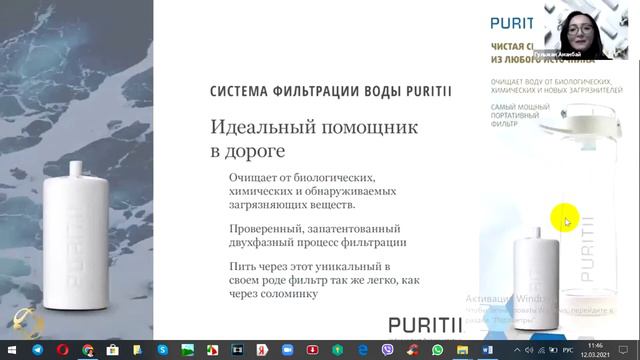The image size is (640, 360).
Task: Open the red-green app icon beside Photos
Action: [x=212, y=350]
